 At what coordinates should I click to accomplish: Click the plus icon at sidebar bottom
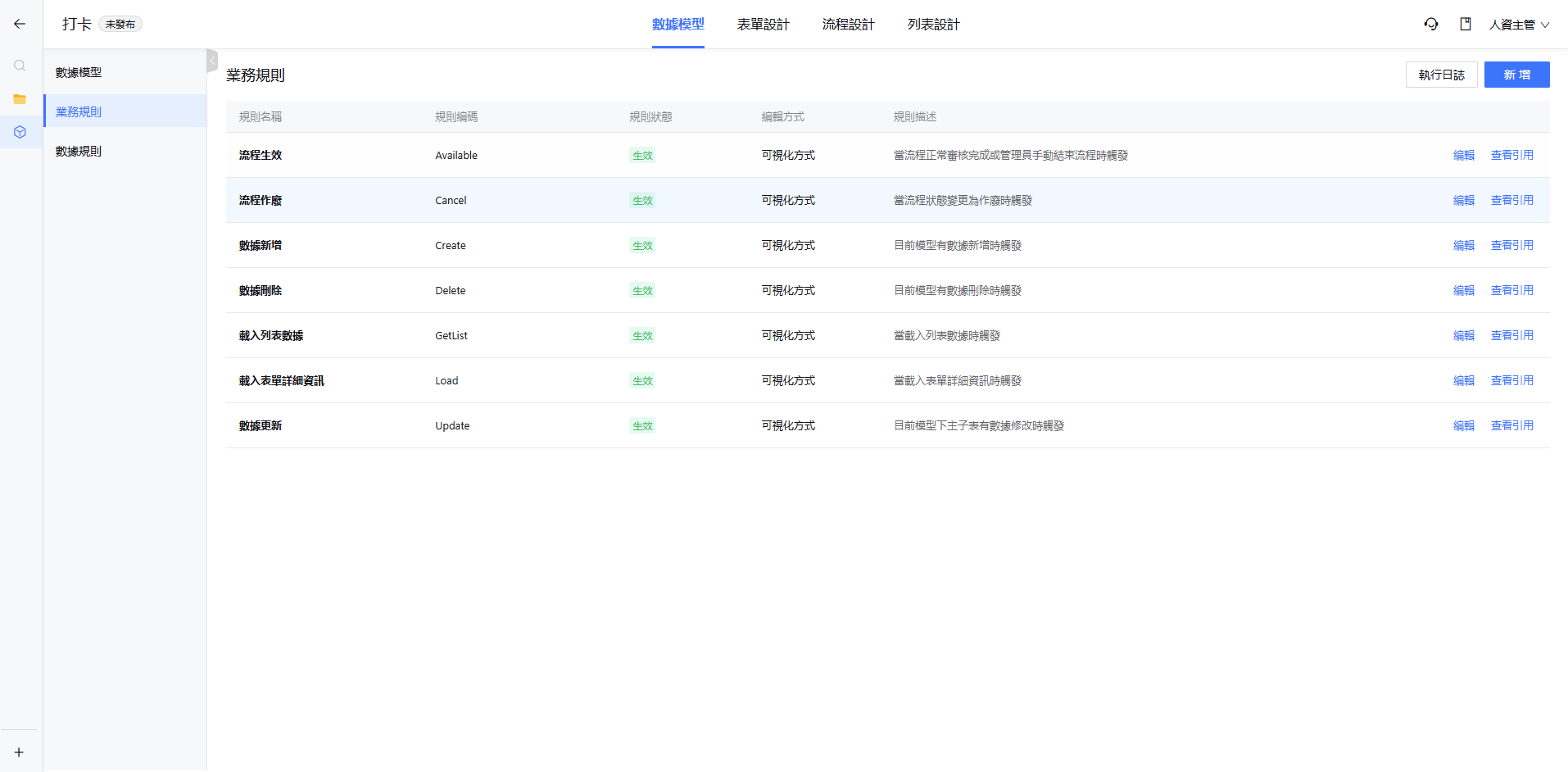pyautogui.click(x=19, y=752)
